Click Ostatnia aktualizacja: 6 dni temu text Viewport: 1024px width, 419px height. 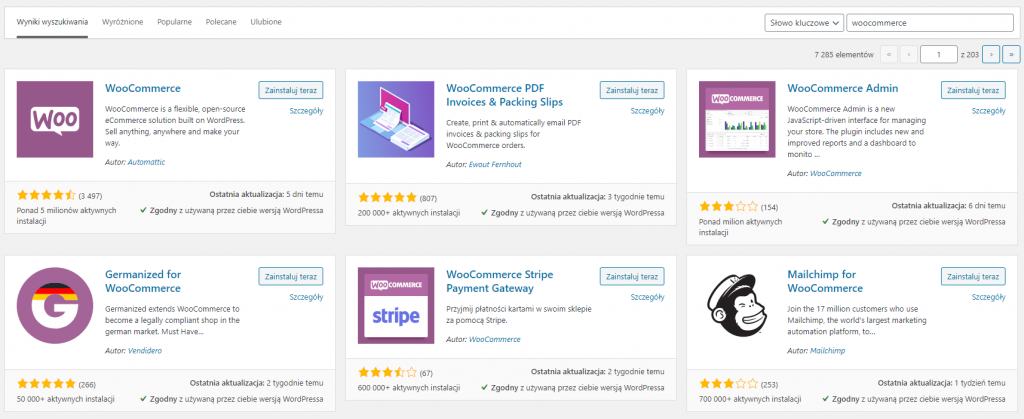pos(949,205)
